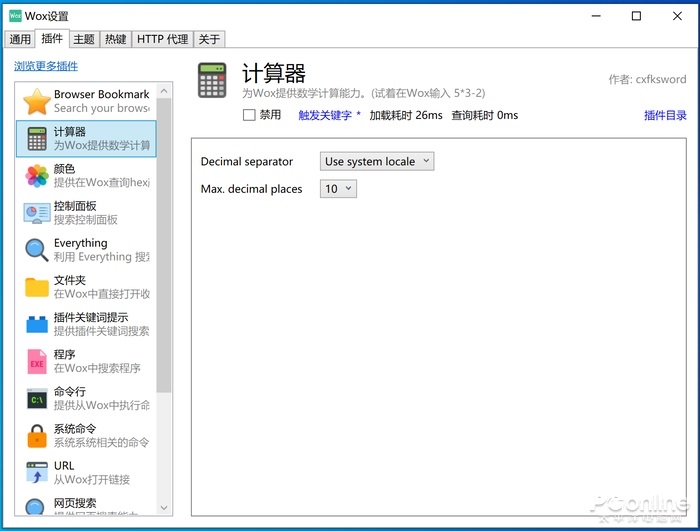Click the 颜色 plugin name
Image resolution: width=700 pixels, height=531 pixels.
(x=64, y=169)
